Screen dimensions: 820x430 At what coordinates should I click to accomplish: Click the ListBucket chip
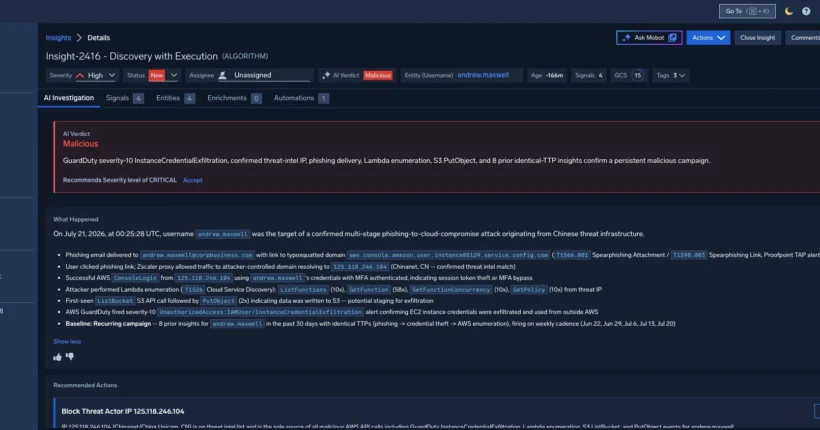pyautogui.click(x=115, y=301)
